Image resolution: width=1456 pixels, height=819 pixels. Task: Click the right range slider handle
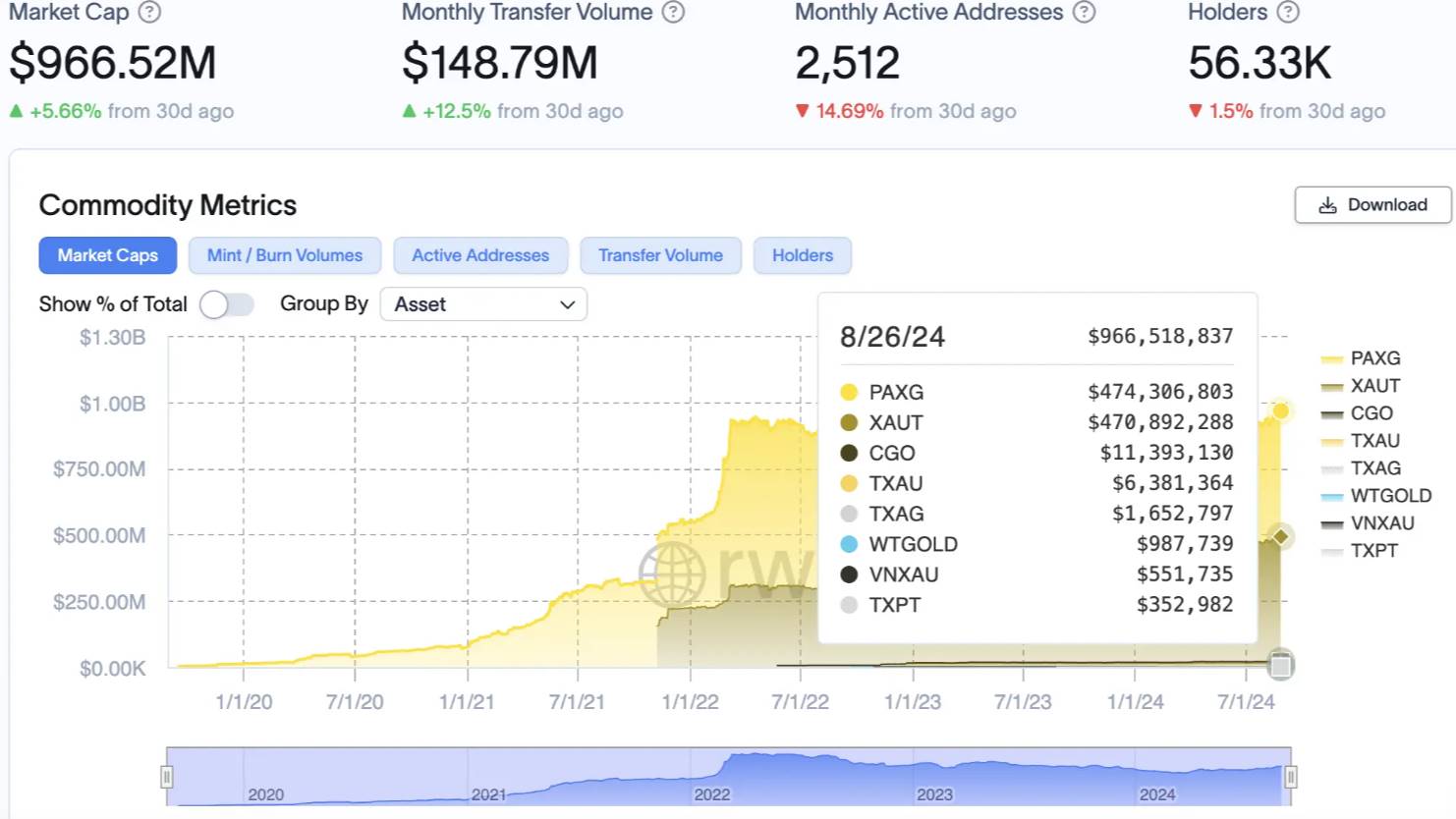pos(1290,777)
